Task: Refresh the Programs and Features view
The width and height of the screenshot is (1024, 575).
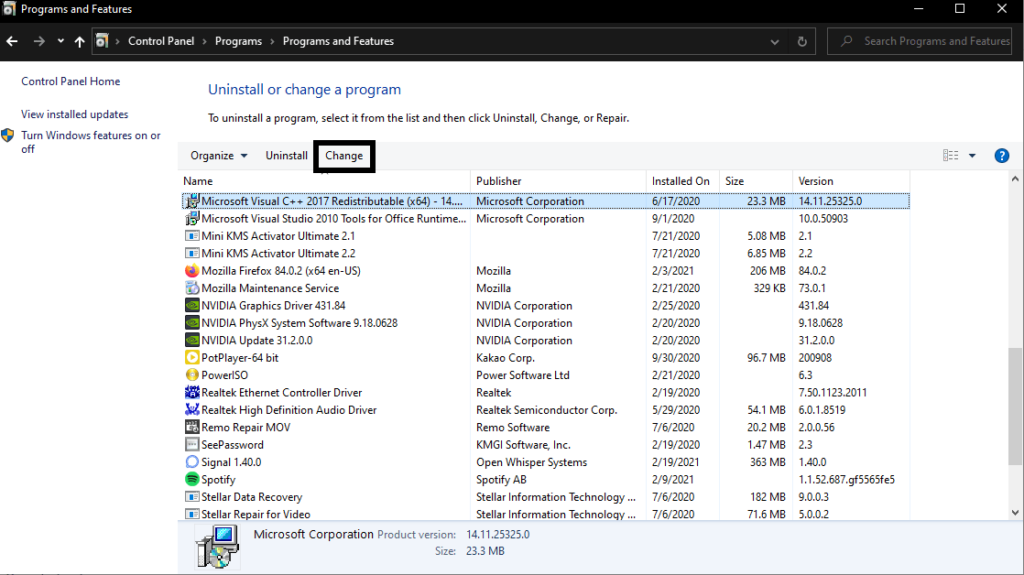Action: (801, 42)
